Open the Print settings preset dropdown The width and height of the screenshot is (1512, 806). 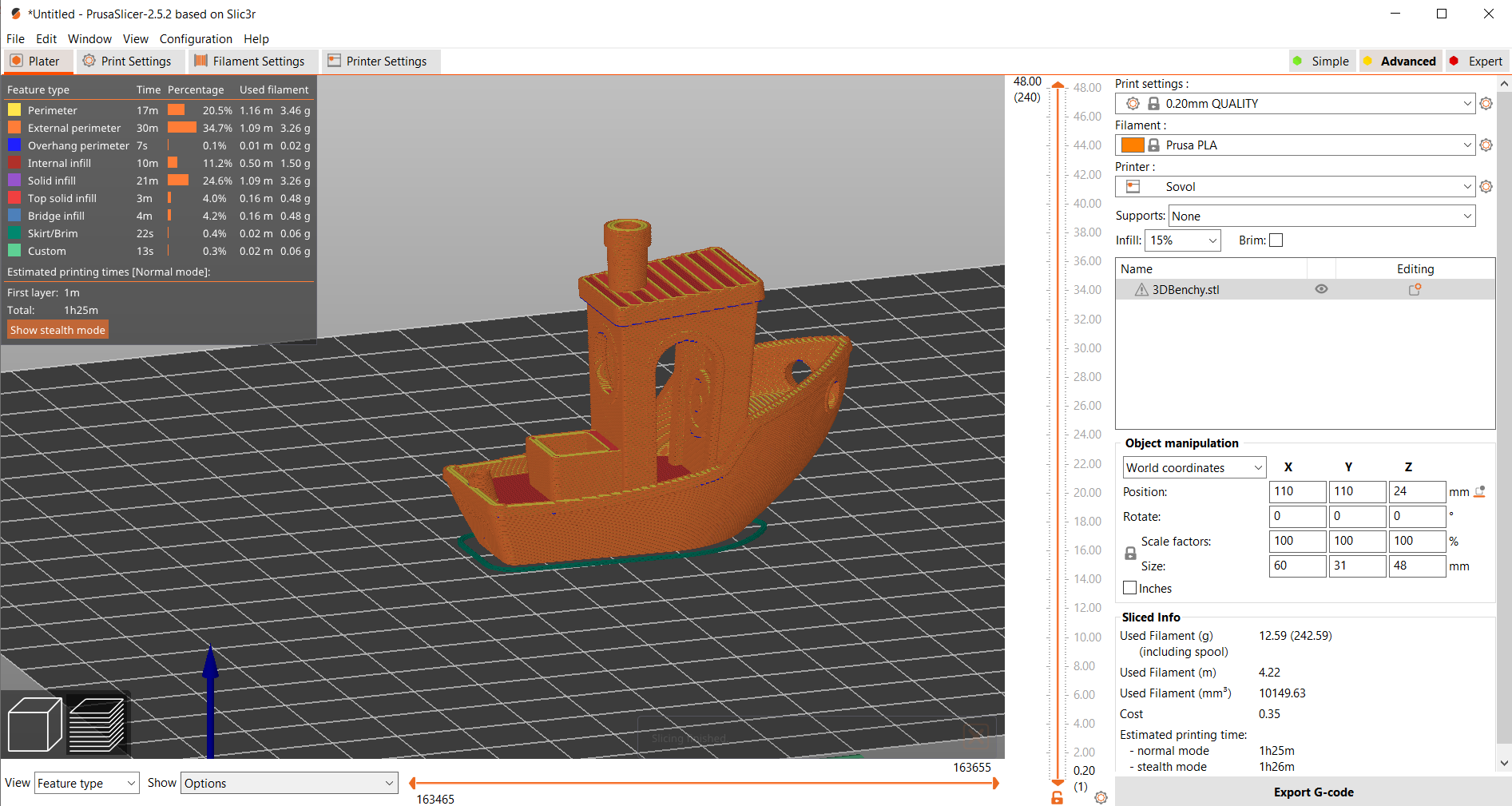(x=1294, y=104)
